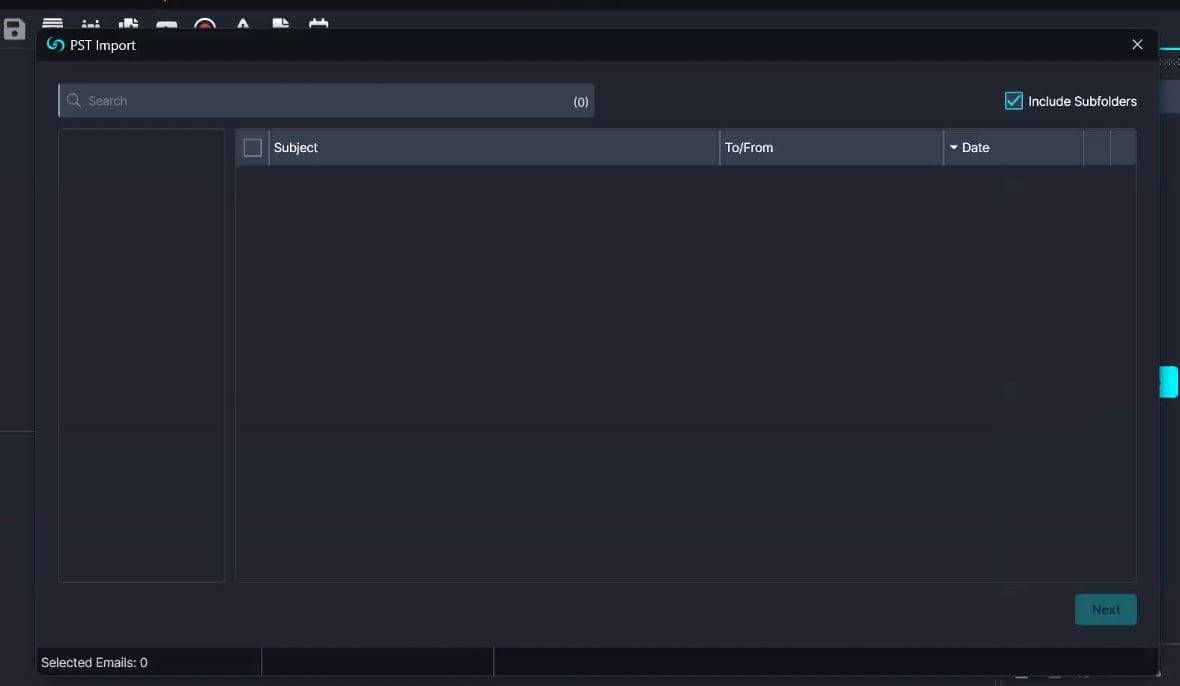Open the people group icon in toolbar
1180x686 pixels.
(x=90, y=25)
